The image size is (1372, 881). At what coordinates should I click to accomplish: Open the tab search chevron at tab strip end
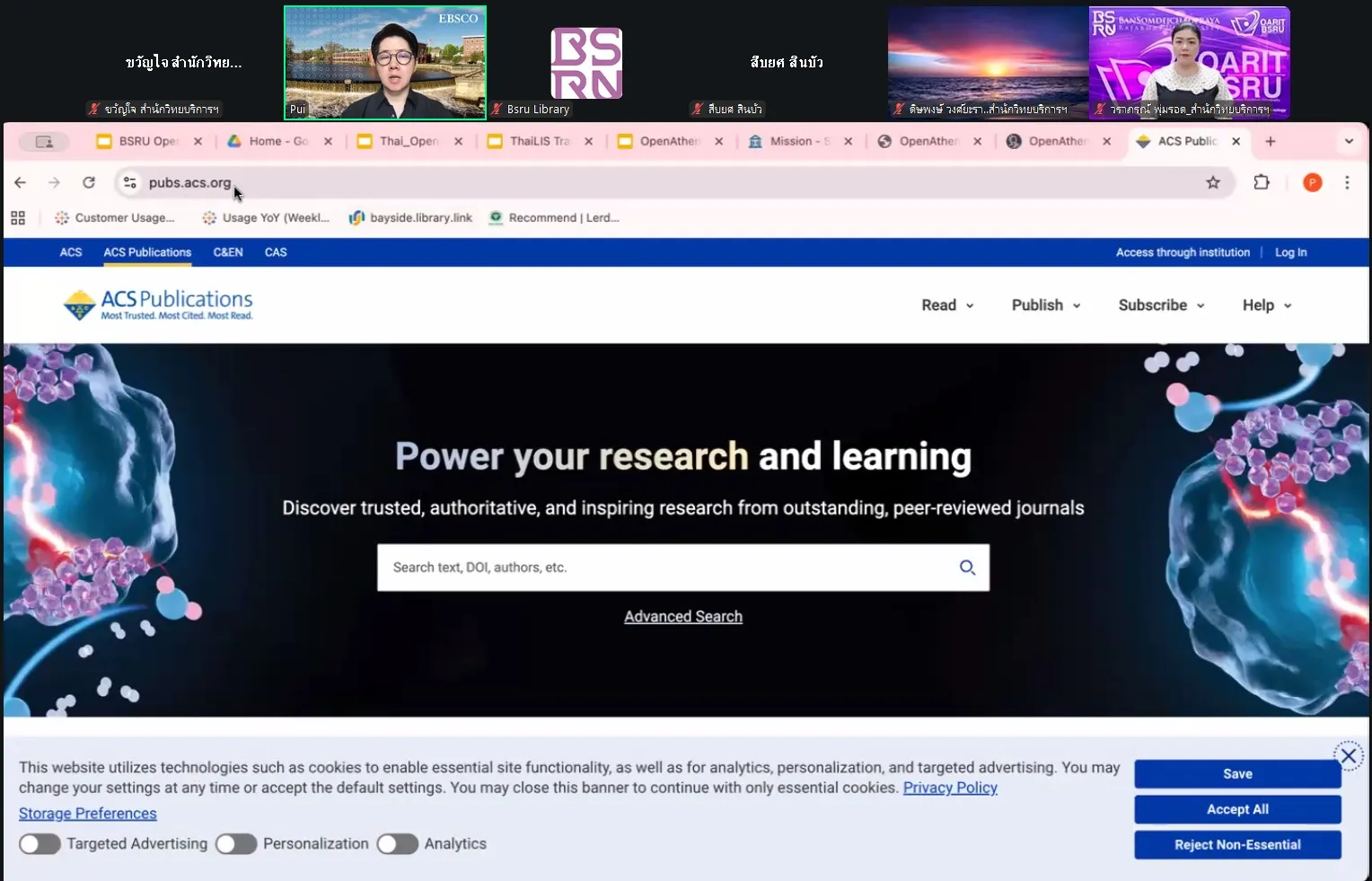[1349, 142]
